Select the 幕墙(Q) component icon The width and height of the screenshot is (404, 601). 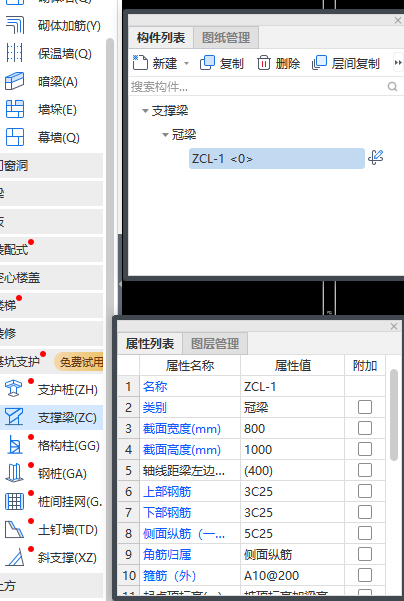(15, 137)
